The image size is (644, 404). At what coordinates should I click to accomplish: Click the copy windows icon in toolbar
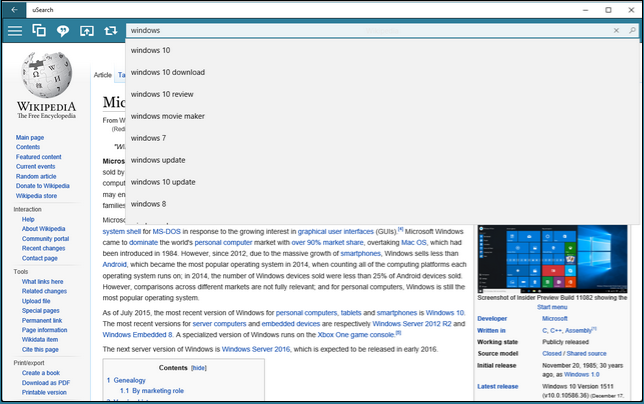tap(39, 30)
